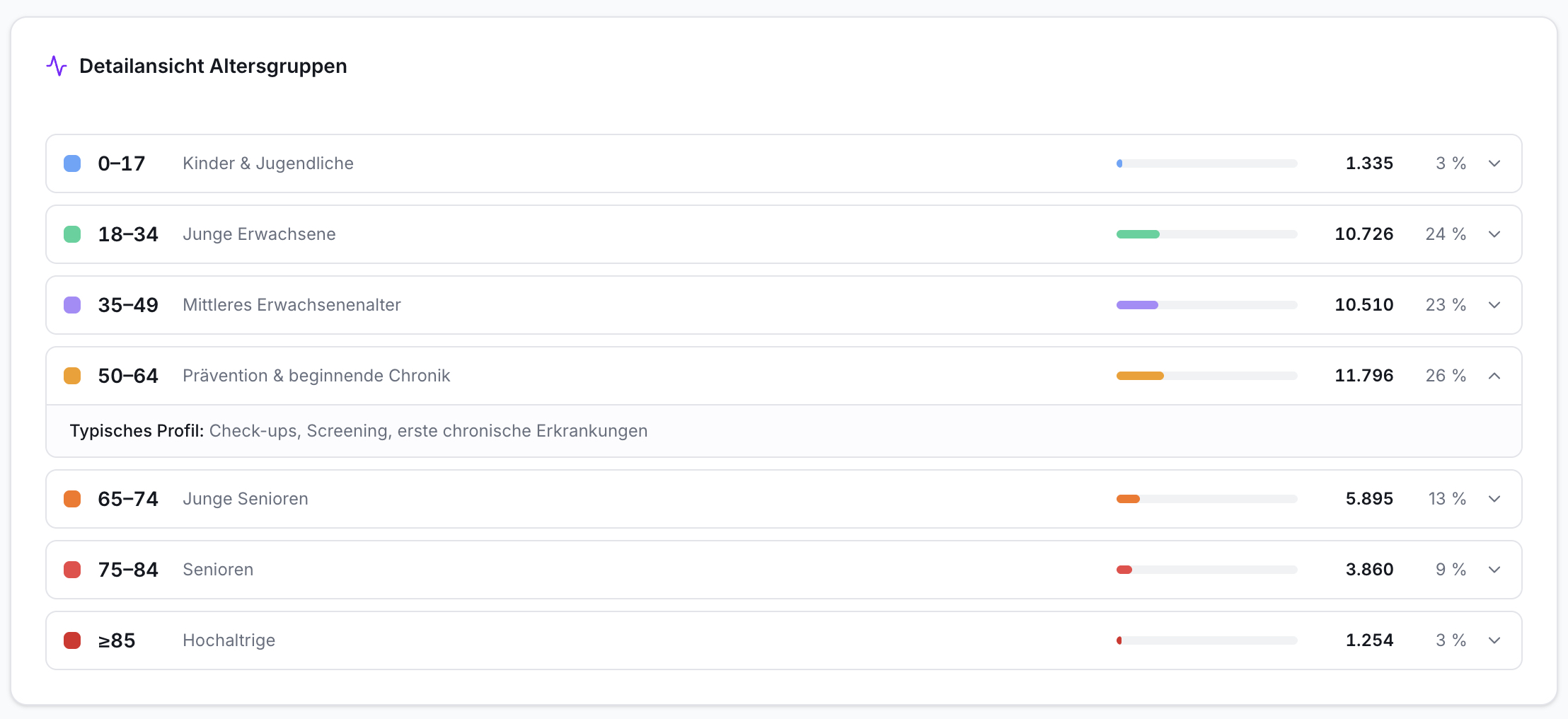1568x719 pixels.
Task: Click the blue color square for 0–17
Action: point(72,163)
